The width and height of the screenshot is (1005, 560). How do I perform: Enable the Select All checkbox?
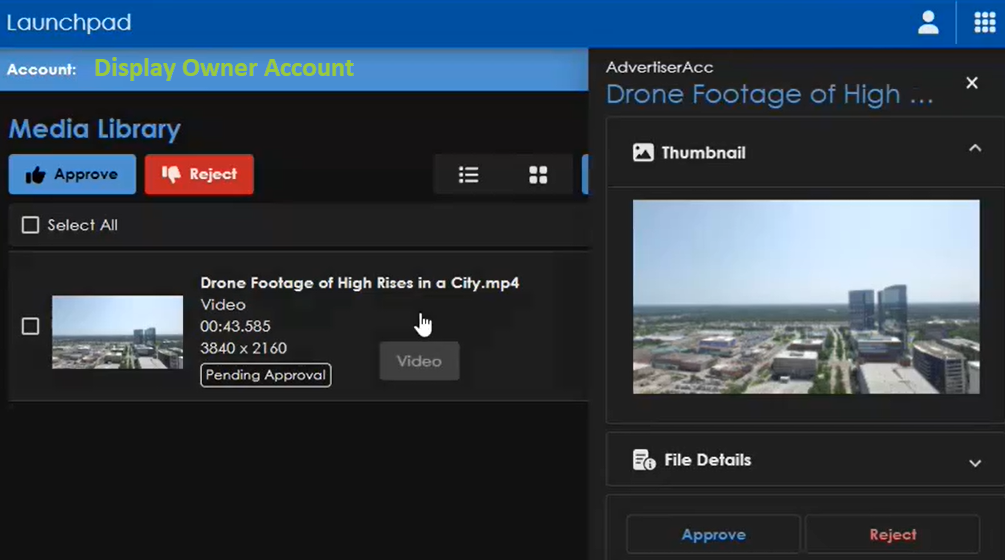point(31,225)
